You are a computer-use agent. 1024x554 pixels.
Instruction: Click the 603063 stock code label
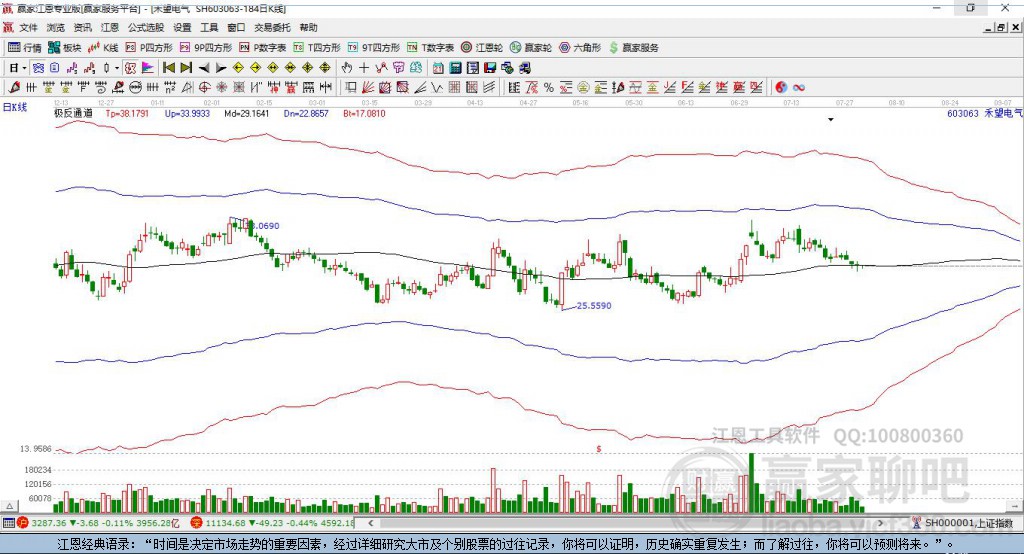[963, 113]
